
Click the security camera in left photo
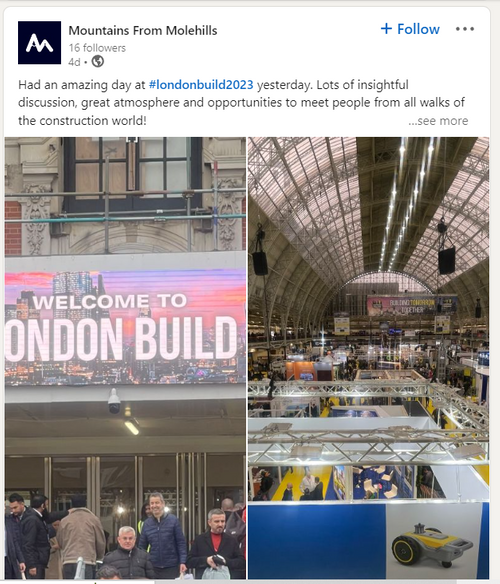point(114,401)
